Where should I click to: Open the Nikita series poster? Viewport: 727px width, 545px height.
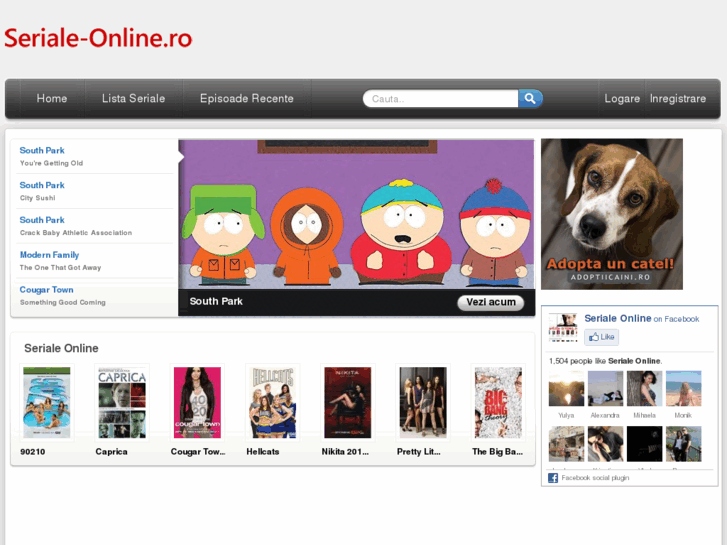[x=348, y=403]
